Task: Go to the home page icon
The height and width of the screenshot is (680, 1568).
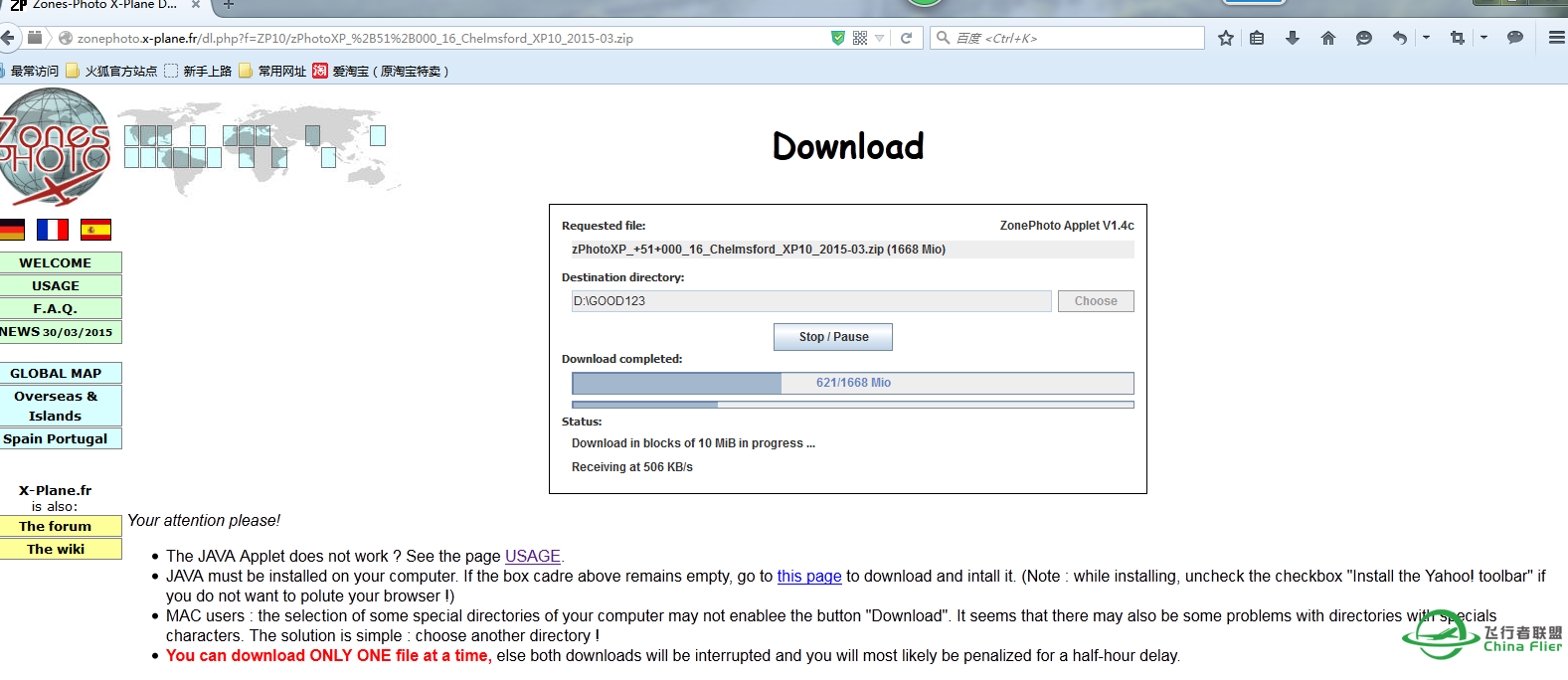Action: 1328,38
